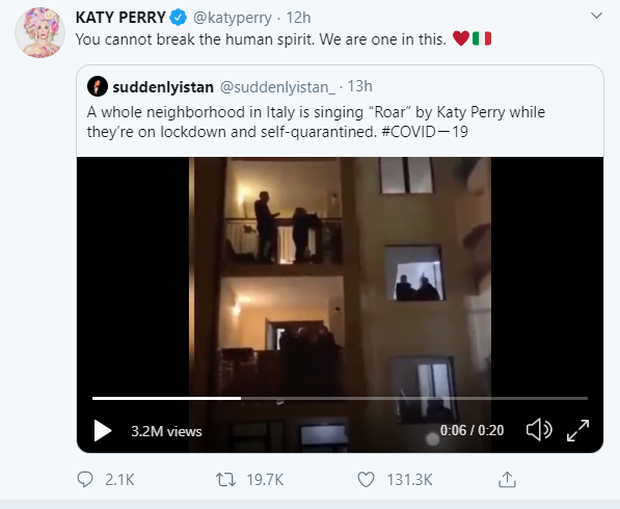Seek on the video progress bar

point(300,398)
